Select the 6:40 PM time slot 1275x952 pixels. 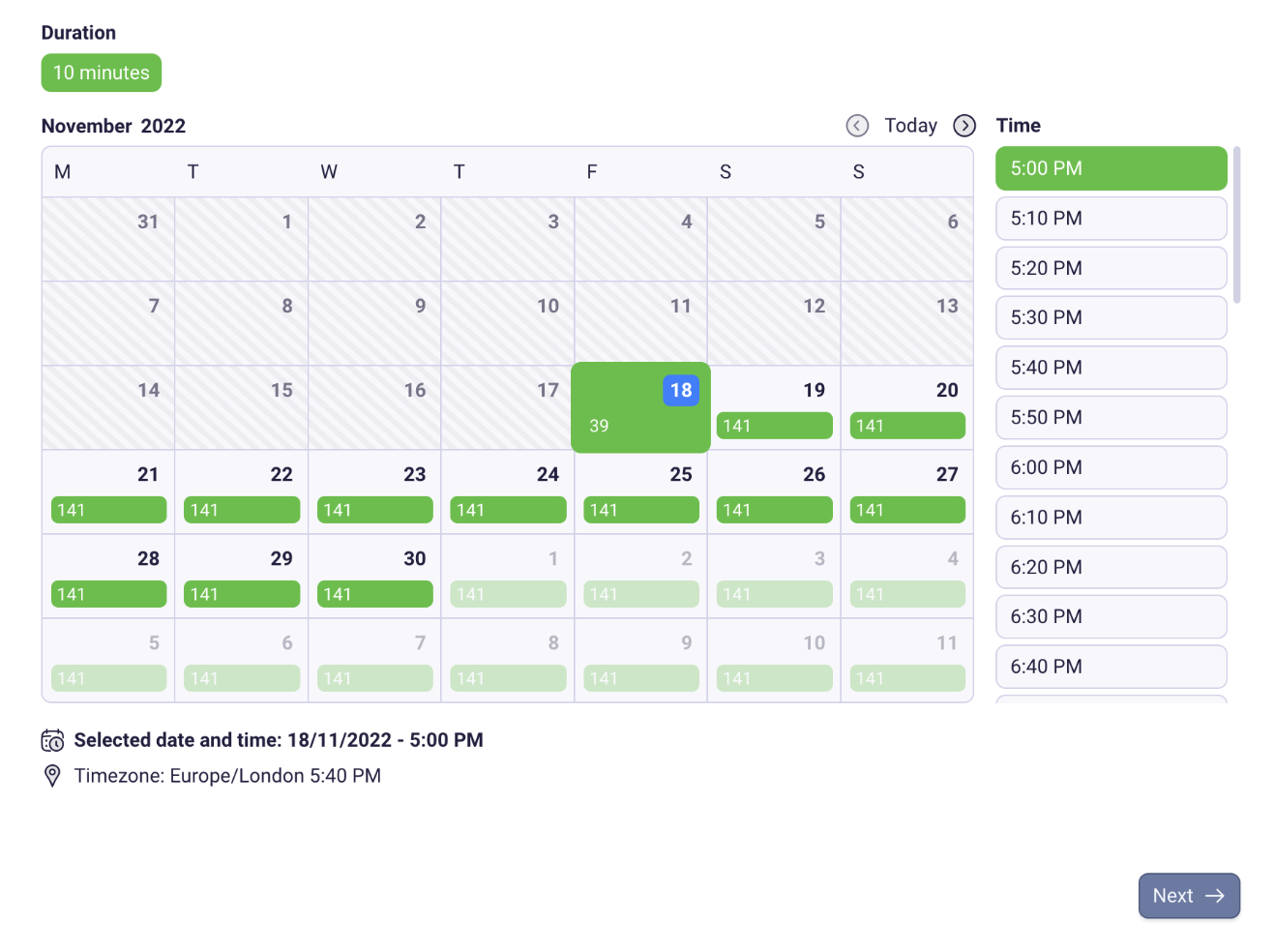(x=1112, y=667)
